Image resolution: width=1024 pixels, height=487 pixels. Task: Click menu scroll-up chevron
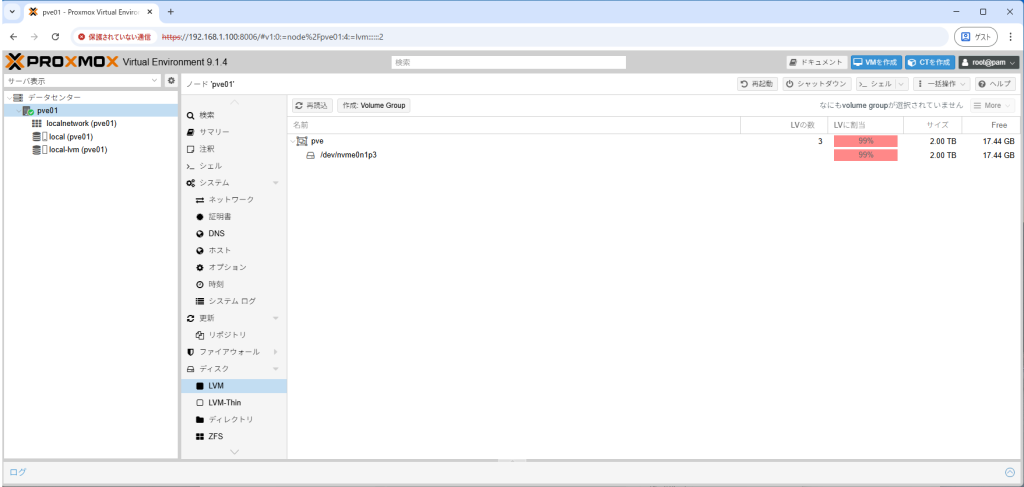234,101
